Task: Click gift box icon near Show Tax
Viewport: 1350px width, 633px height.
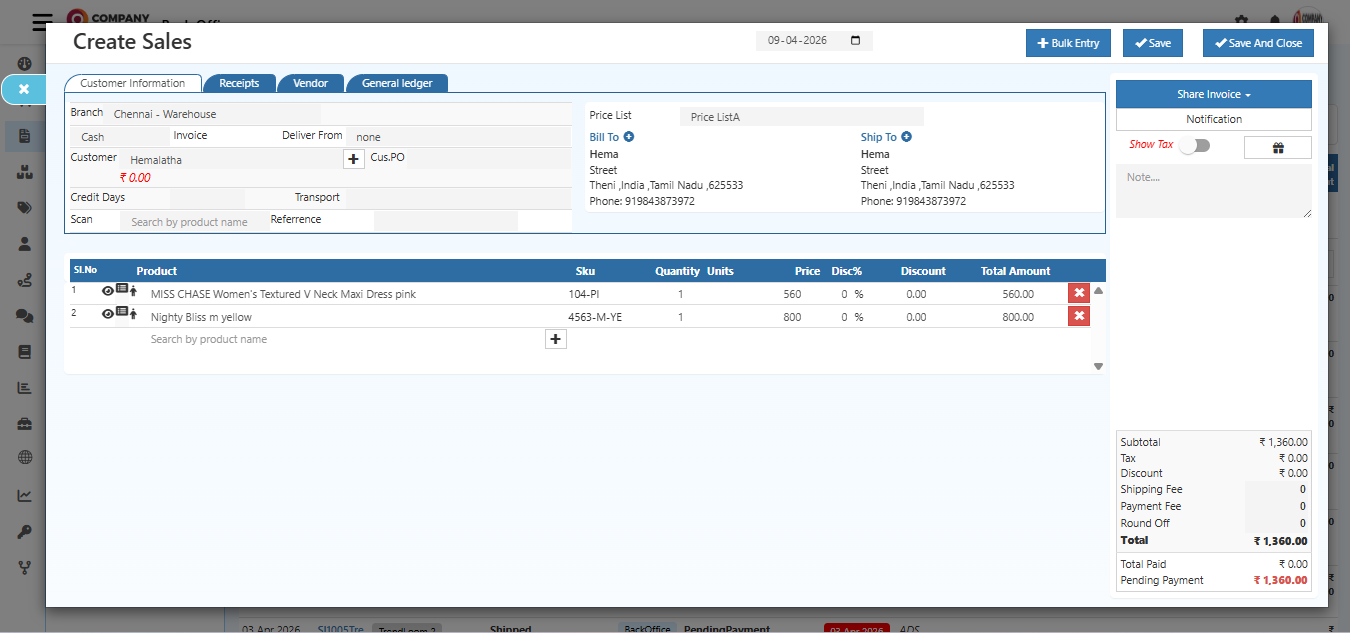Action: tap(1276, 147)
